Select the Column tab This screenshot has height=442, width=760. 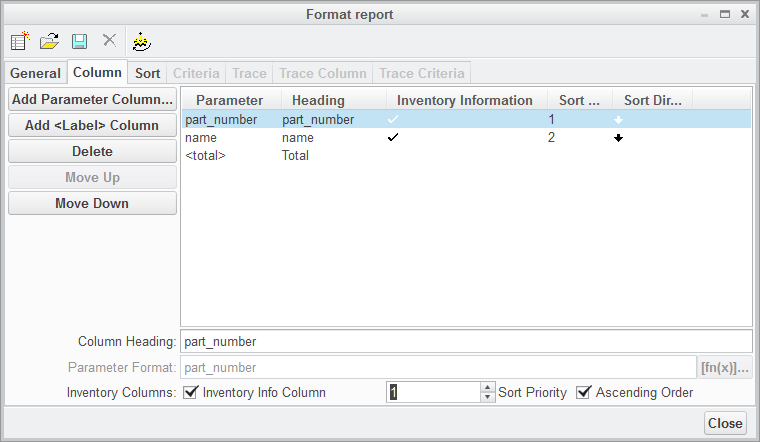pos(97,72)
